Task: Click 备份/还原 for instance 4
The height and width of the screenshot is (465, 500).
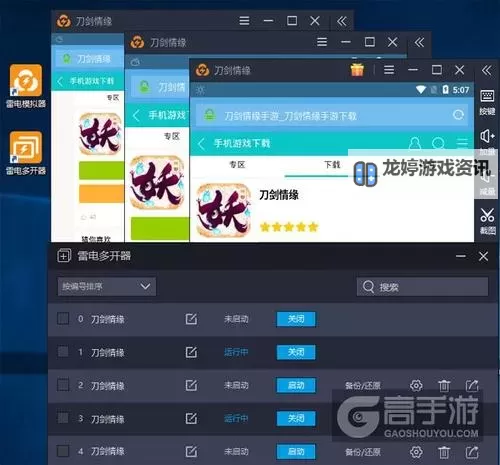Action: pyautogui.click(x=363, y=452)
